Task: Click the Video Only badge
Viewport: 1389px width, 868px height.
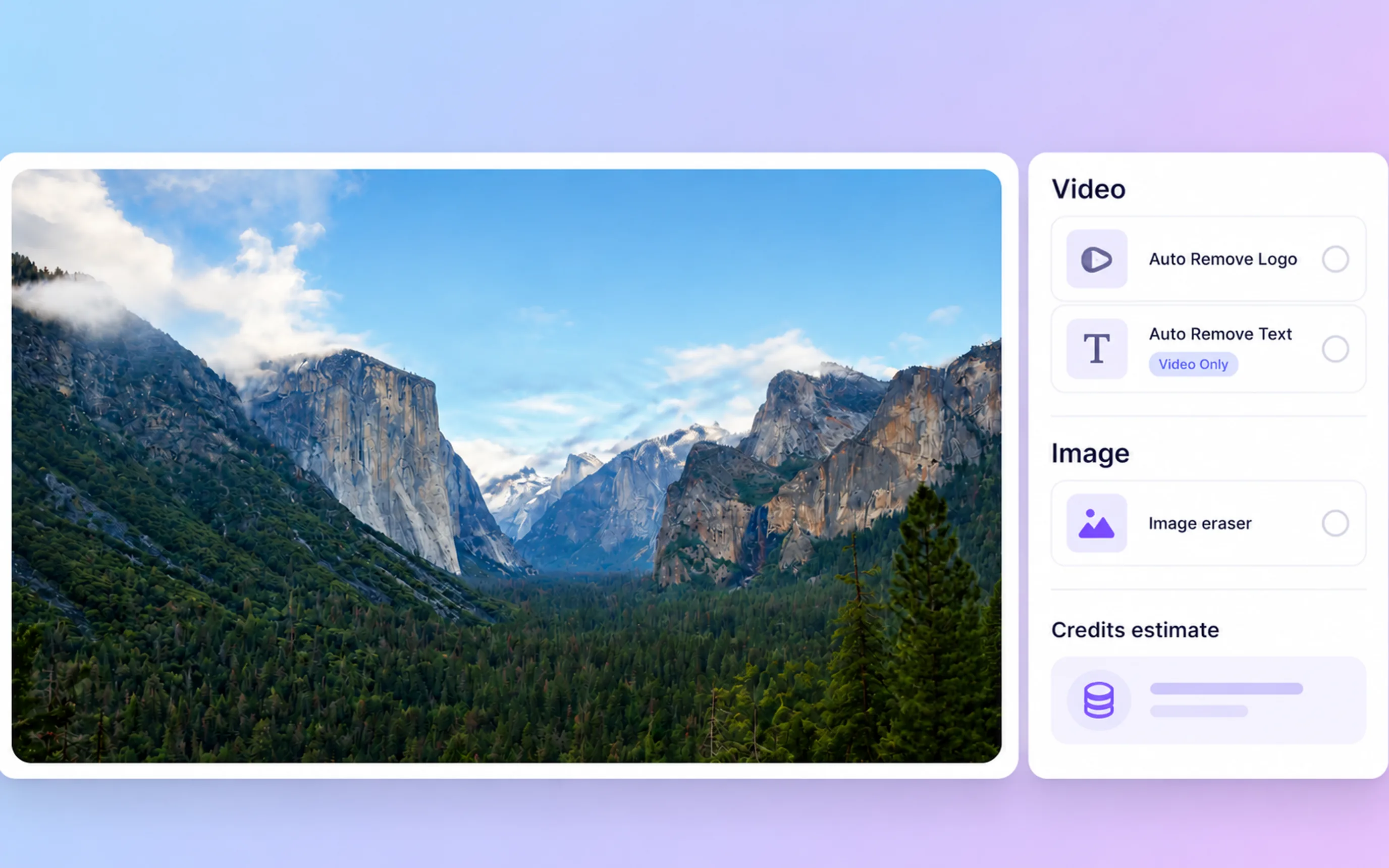Action: tap(1193, 364)
